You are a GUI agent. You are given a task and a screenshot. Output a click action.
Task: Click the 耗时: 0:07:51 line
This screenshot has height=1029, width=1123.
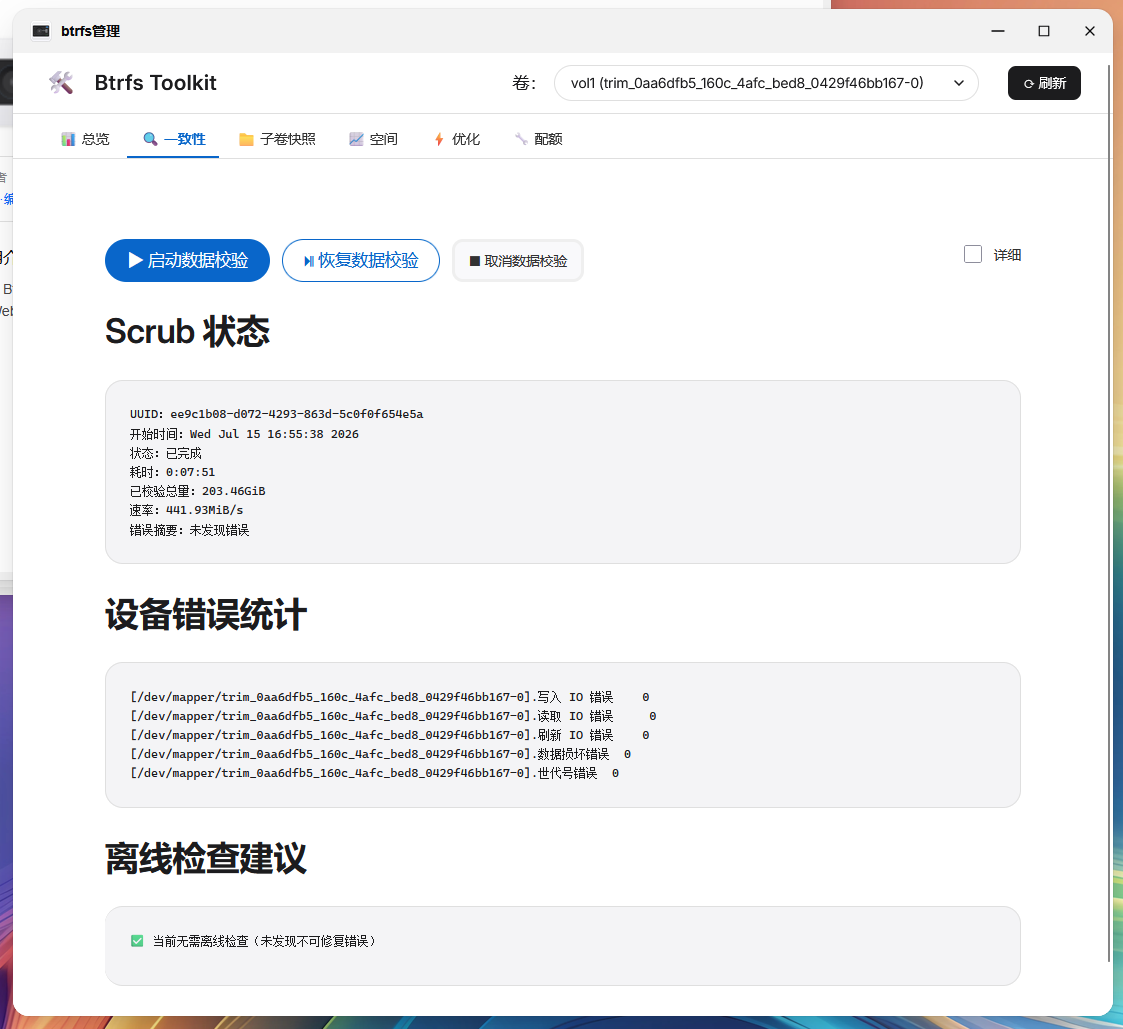[172, 472]
